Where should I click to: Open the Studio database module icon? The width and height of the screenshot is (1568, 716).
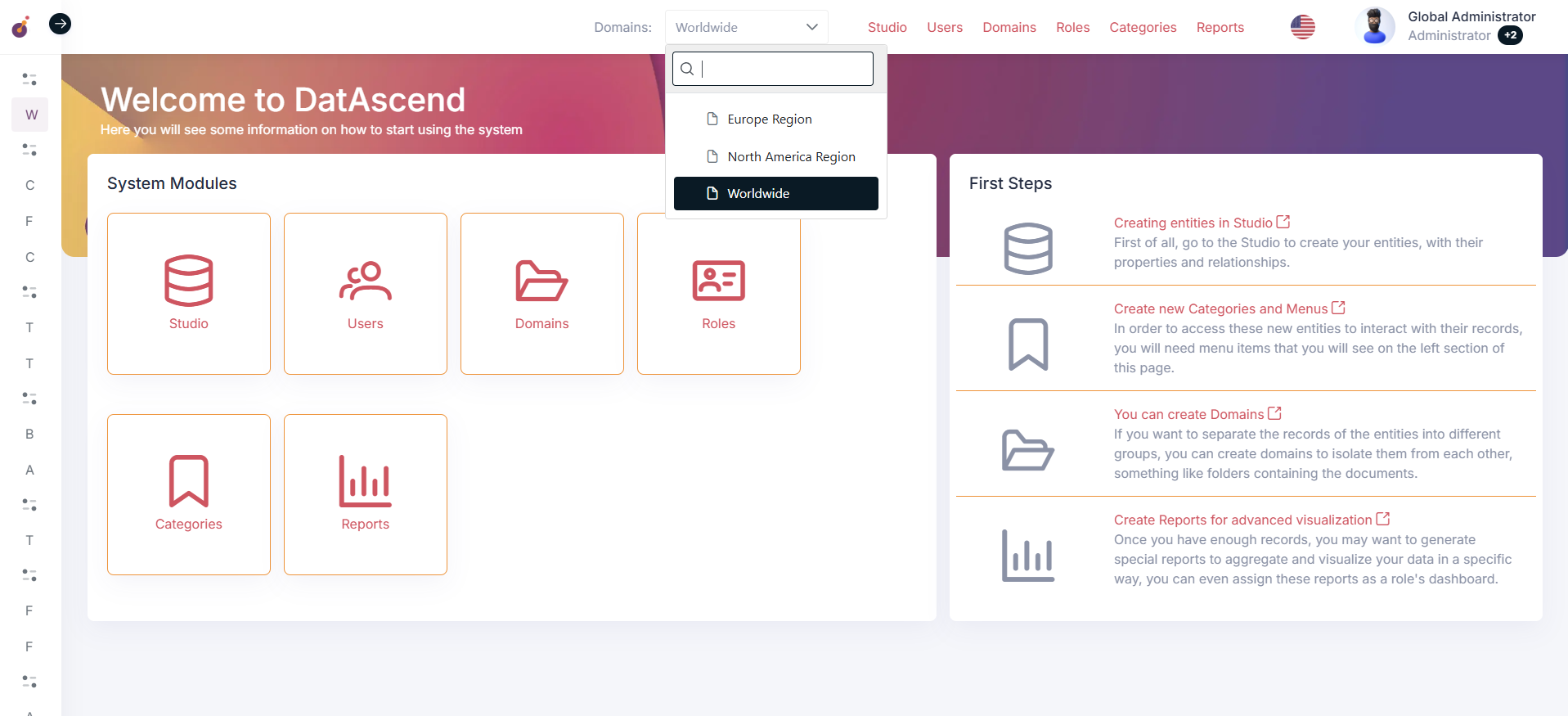pos(189,281)
